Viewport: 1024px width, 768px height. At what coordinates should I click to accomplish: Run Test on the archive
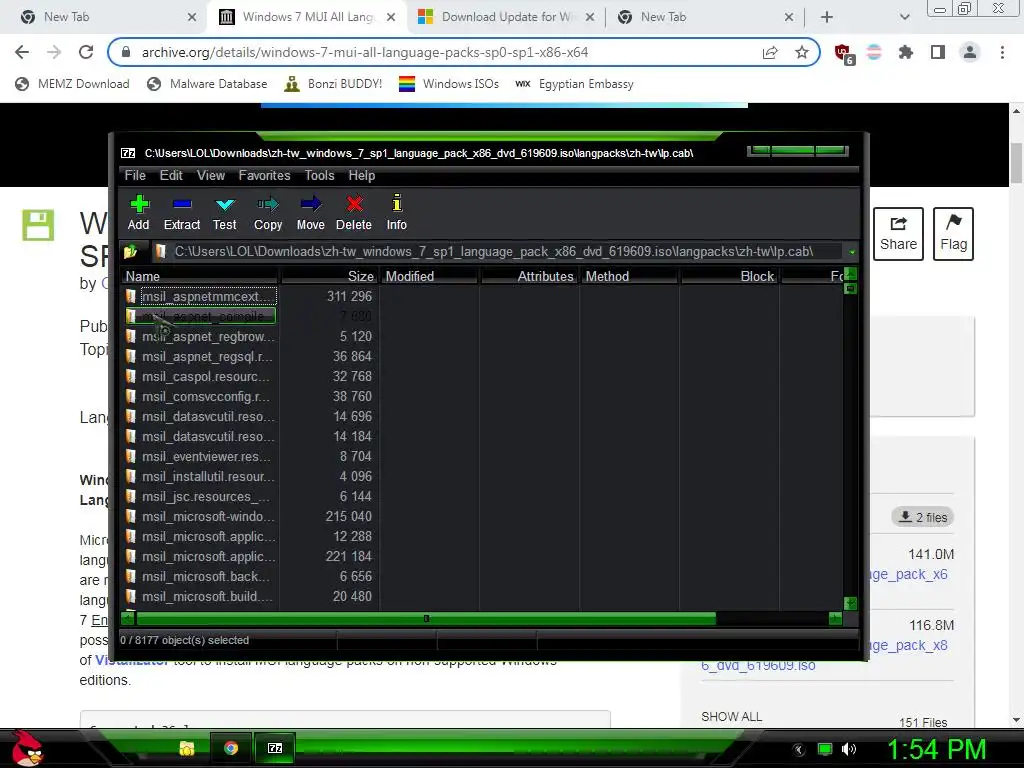225,212
